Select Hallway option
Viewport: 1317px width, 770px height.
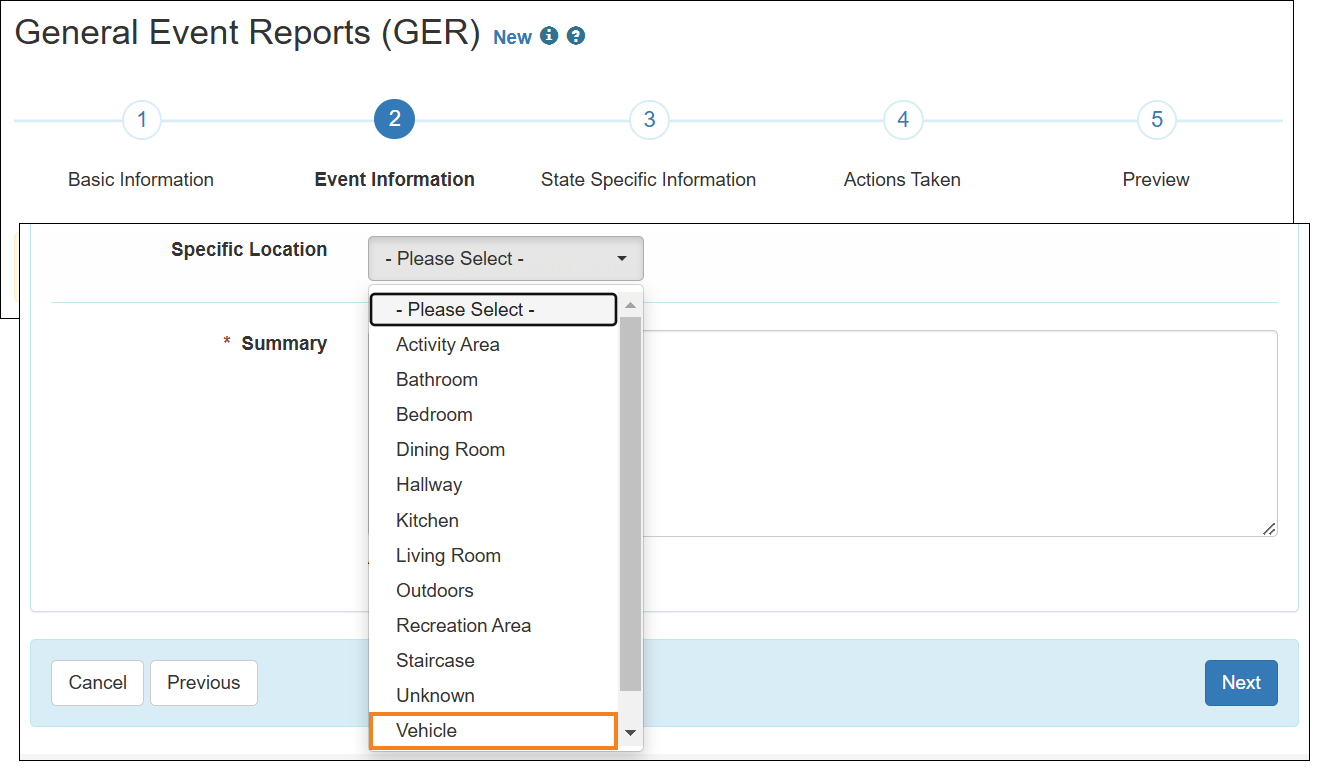pyautogui.click(x=494, y=485)
